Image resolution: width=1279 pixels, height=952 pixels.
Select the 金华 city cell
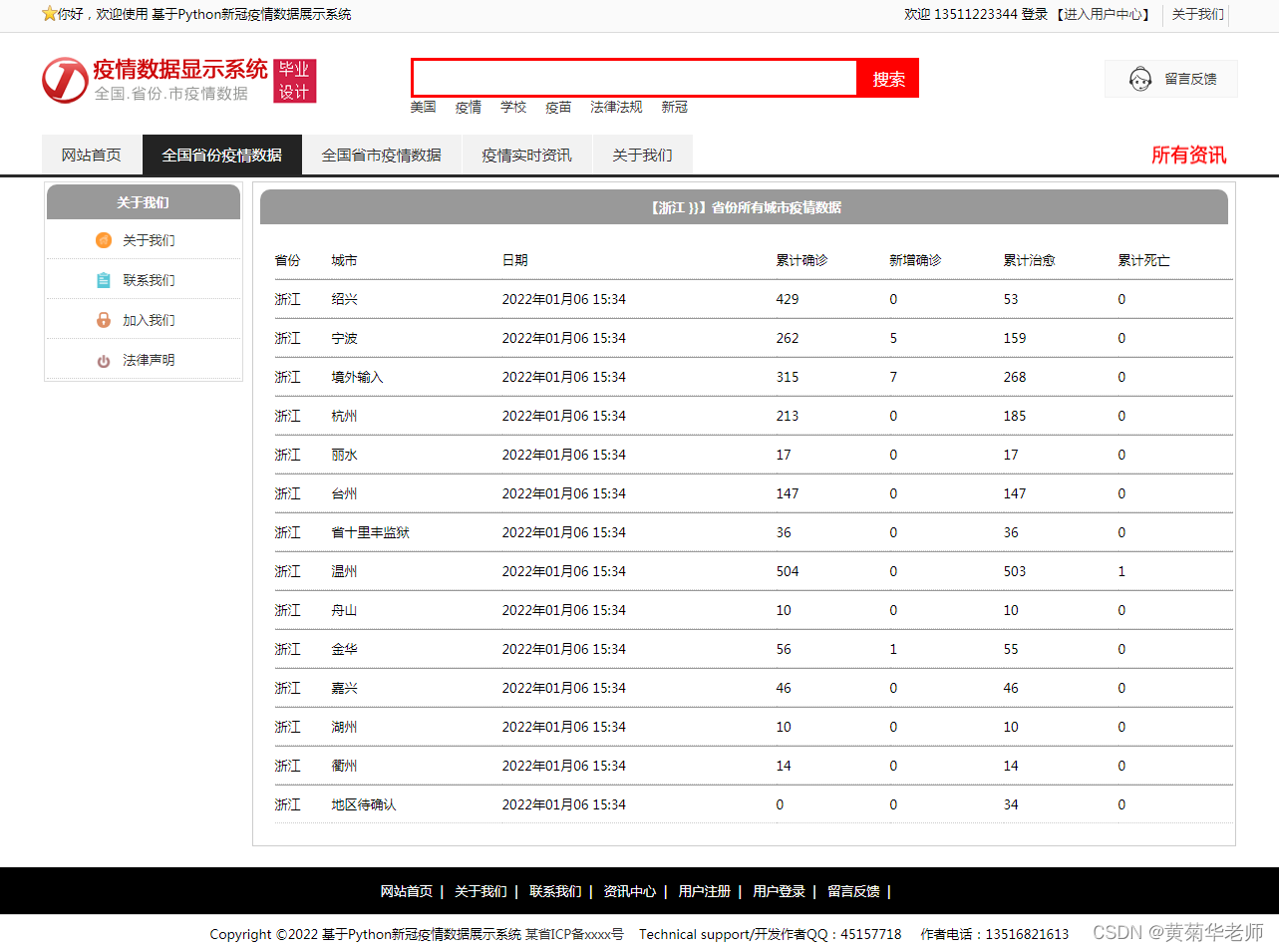coord(345,649)
